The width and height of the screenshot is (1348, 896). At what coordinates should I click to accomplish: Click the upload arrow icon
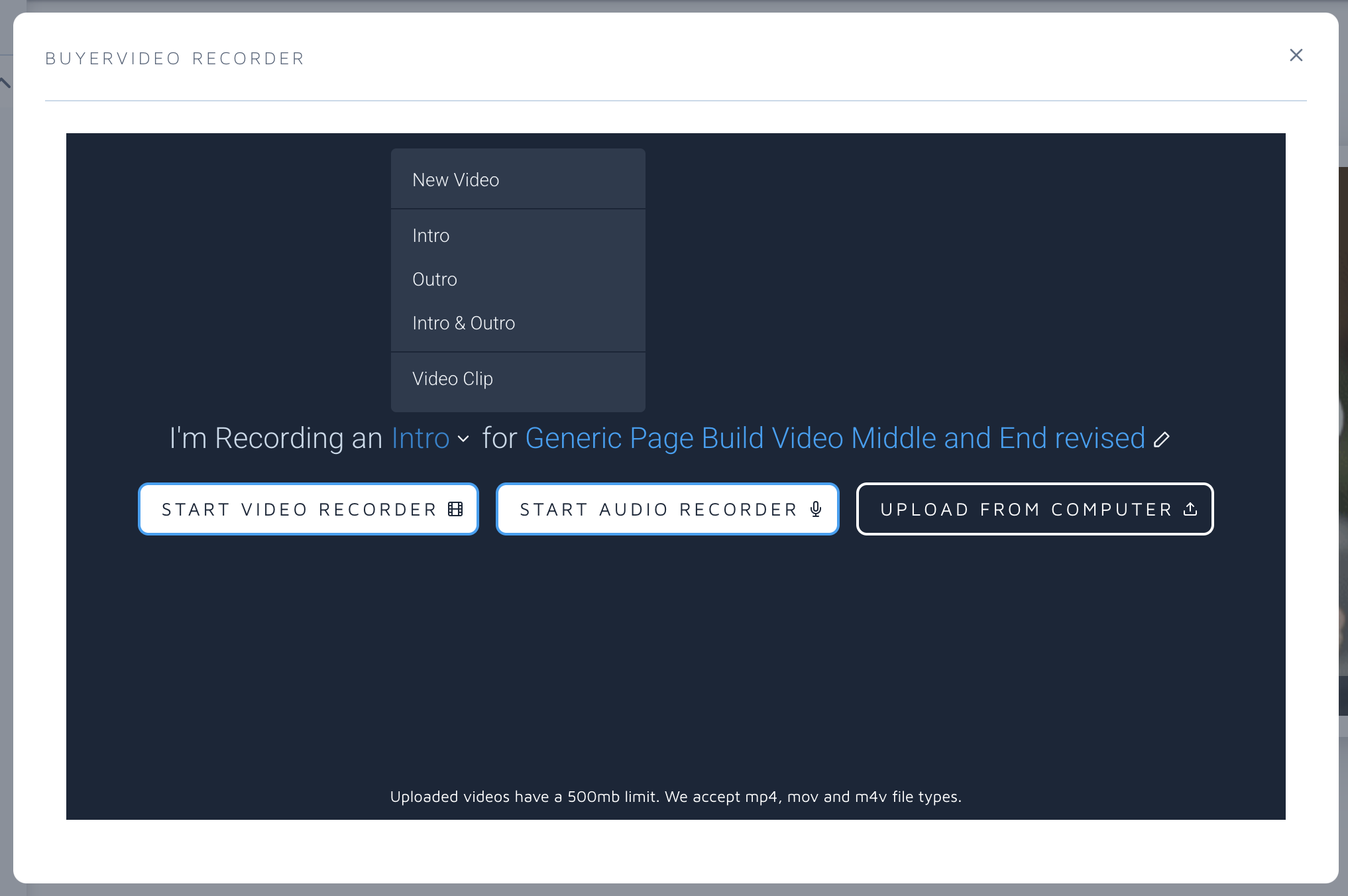coord(1190,509)
